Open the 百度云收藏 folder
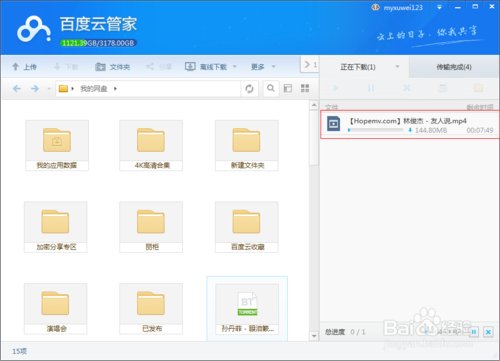The width and height of the screenshot is (500, 361). tap(247, 227)
